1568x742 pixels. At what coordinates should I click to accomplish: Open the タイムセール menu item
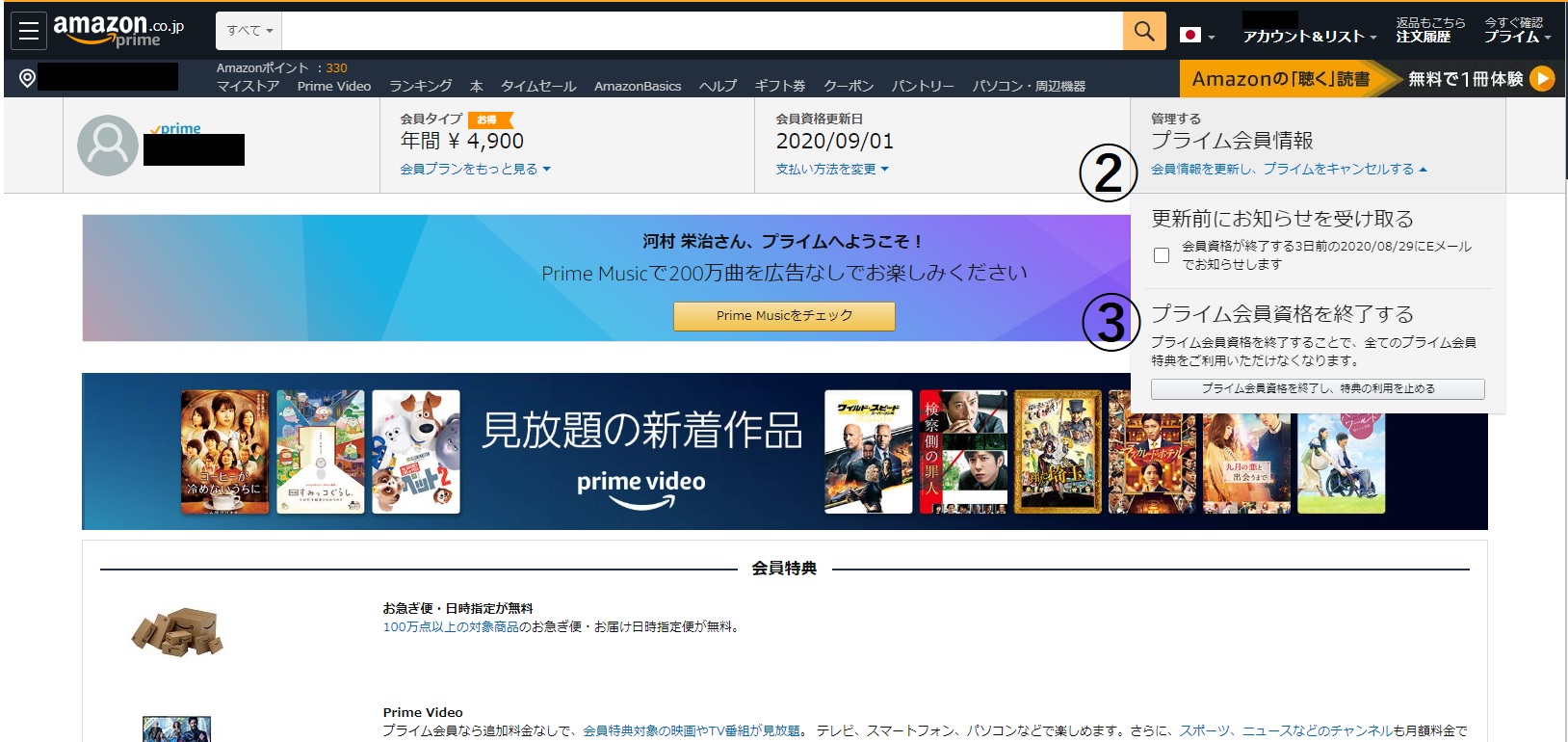pos(537,87)
